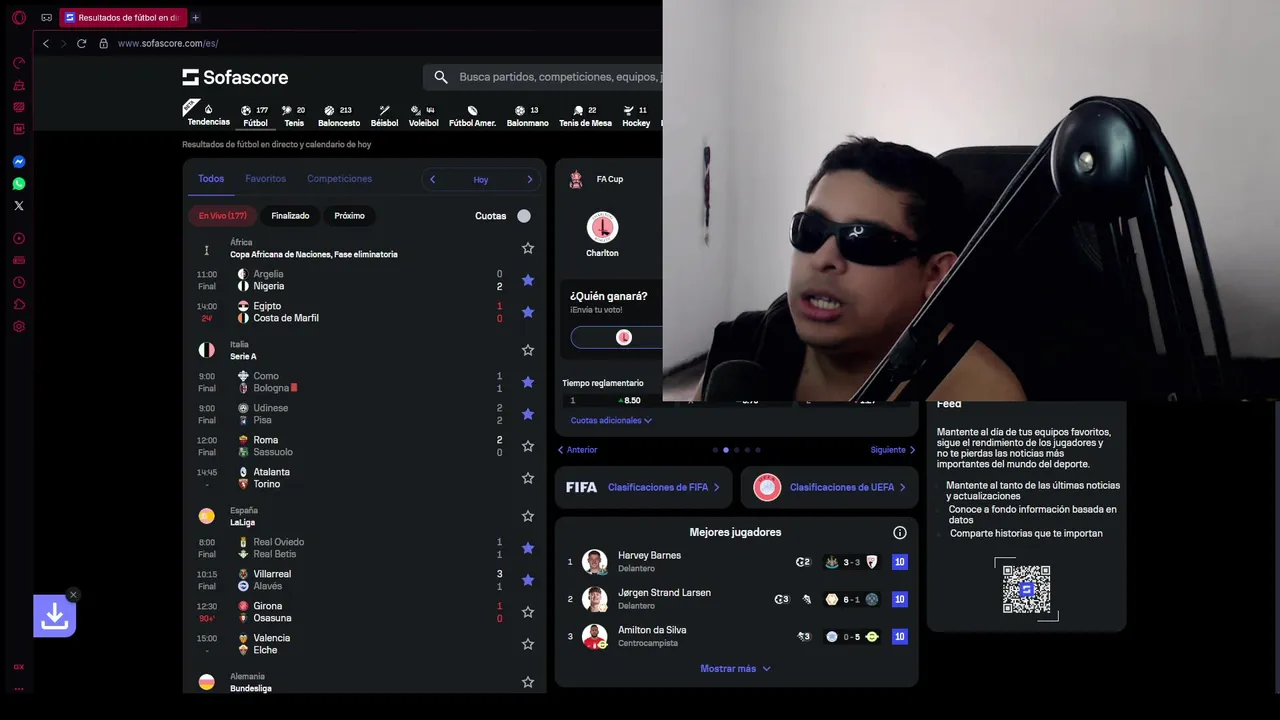This screenshot has width=1280, height=720.
Task: Select the Hockey sport tab
Action: tap(636, 116)
